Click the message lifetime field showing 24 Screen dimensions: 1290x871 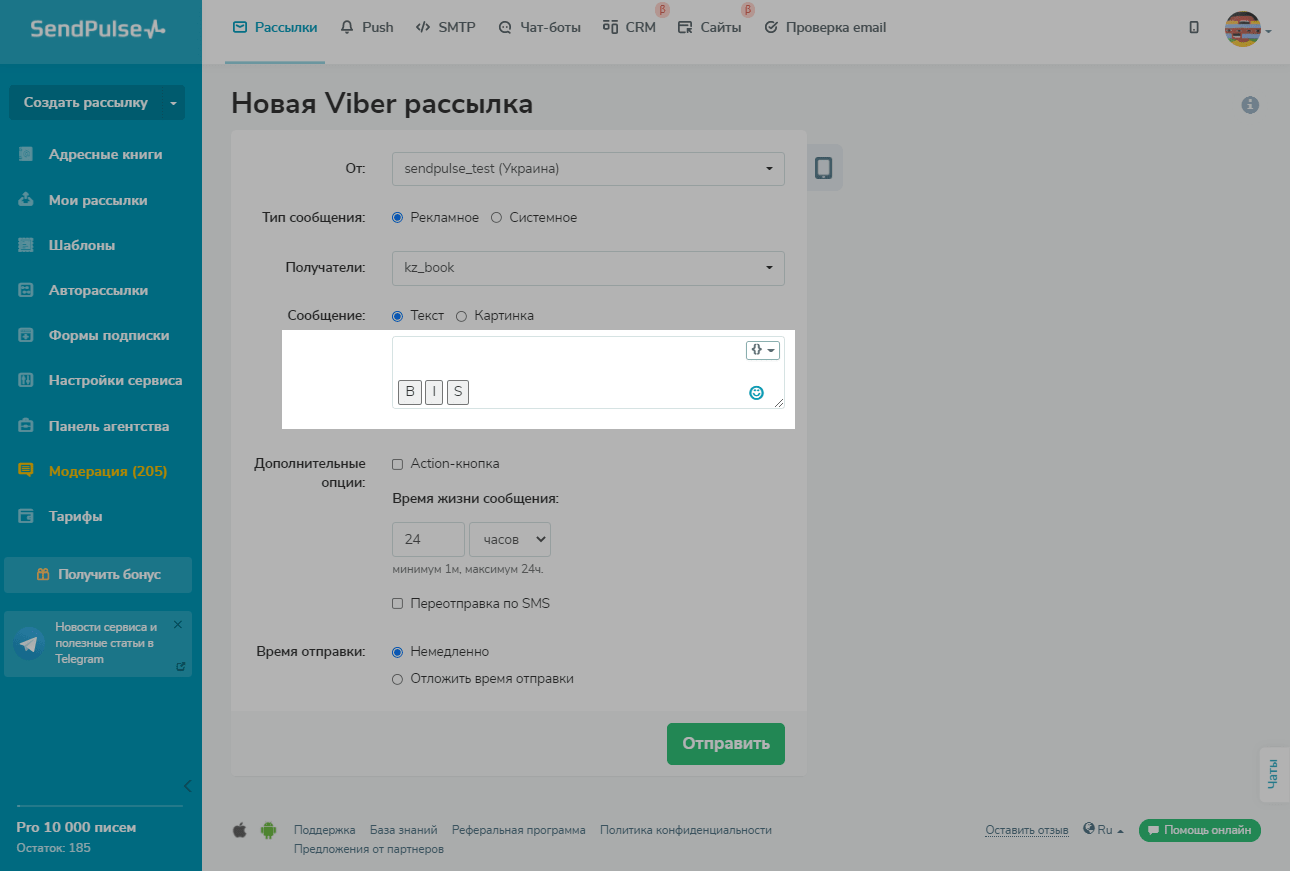pyautogui.click(x=429, y=539)
